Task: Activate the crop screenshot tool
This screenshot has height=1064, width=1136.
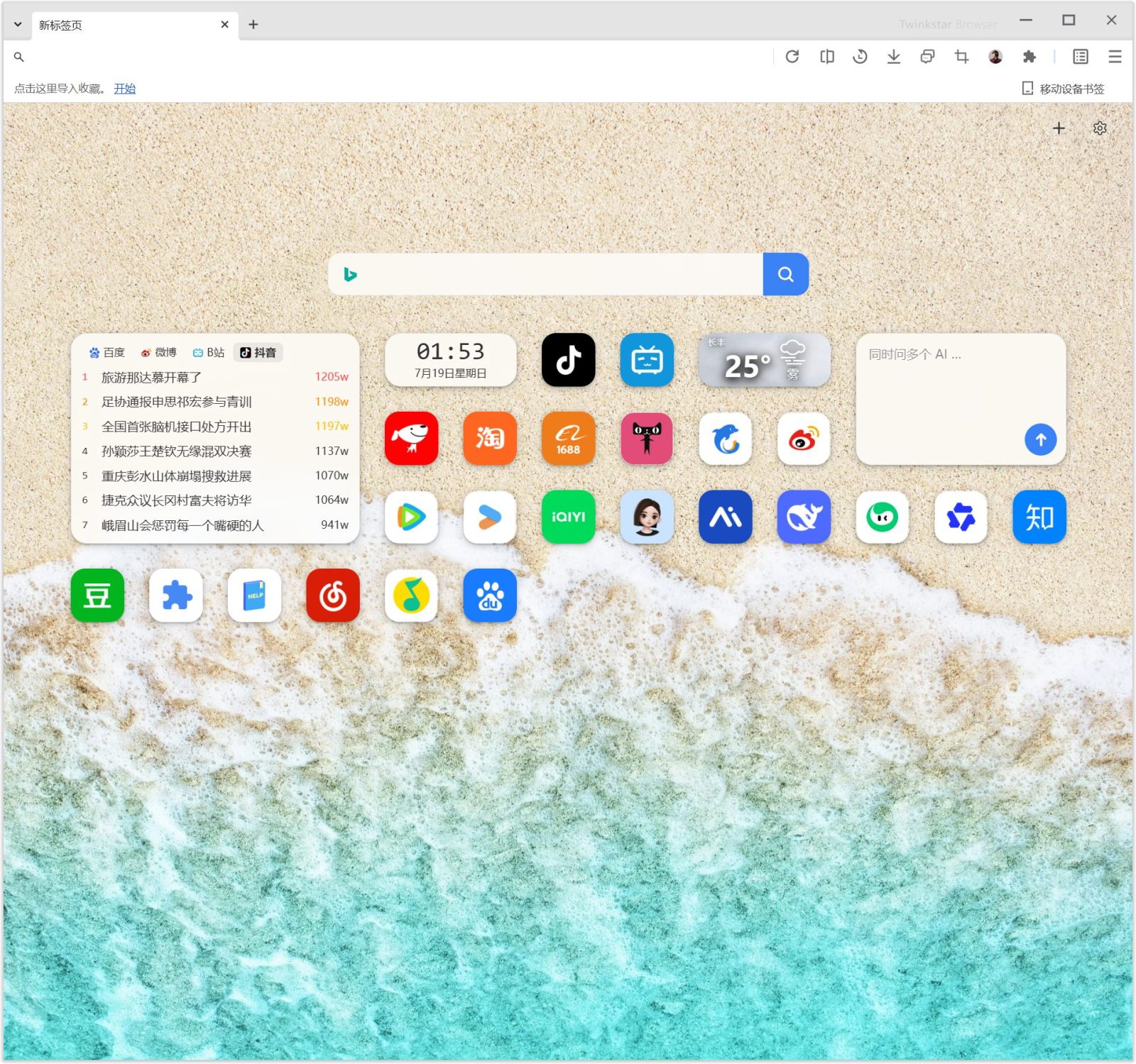Action: click(x=961, y=57)
